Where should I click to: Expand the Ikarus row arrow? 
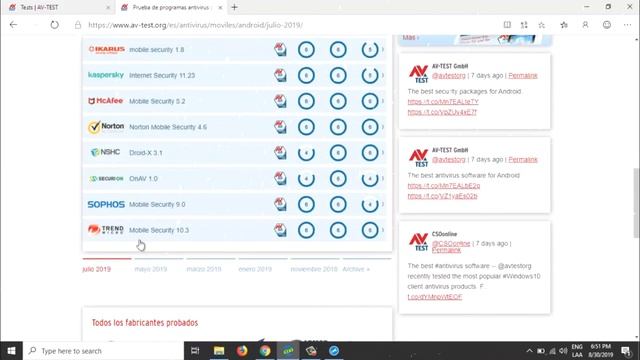[383, 49]
